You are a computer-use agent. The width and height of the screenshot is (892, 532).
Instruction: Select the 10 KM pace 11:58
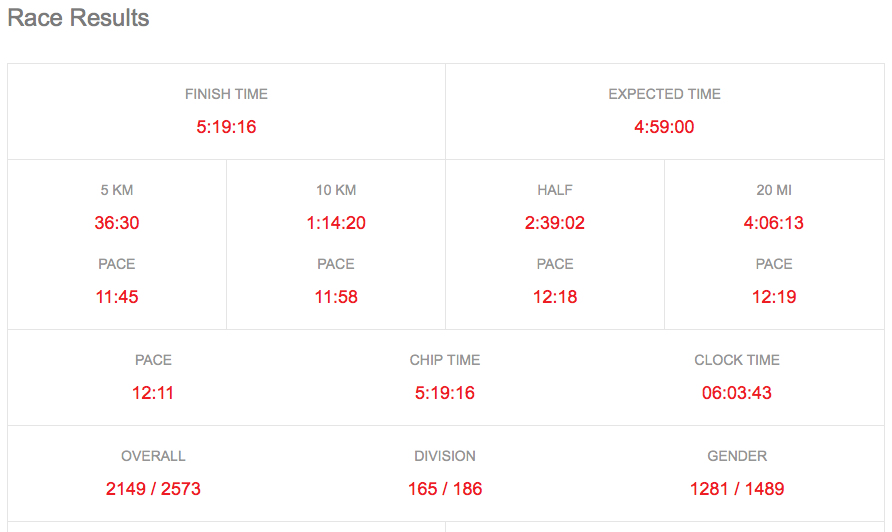pos(336,297)
